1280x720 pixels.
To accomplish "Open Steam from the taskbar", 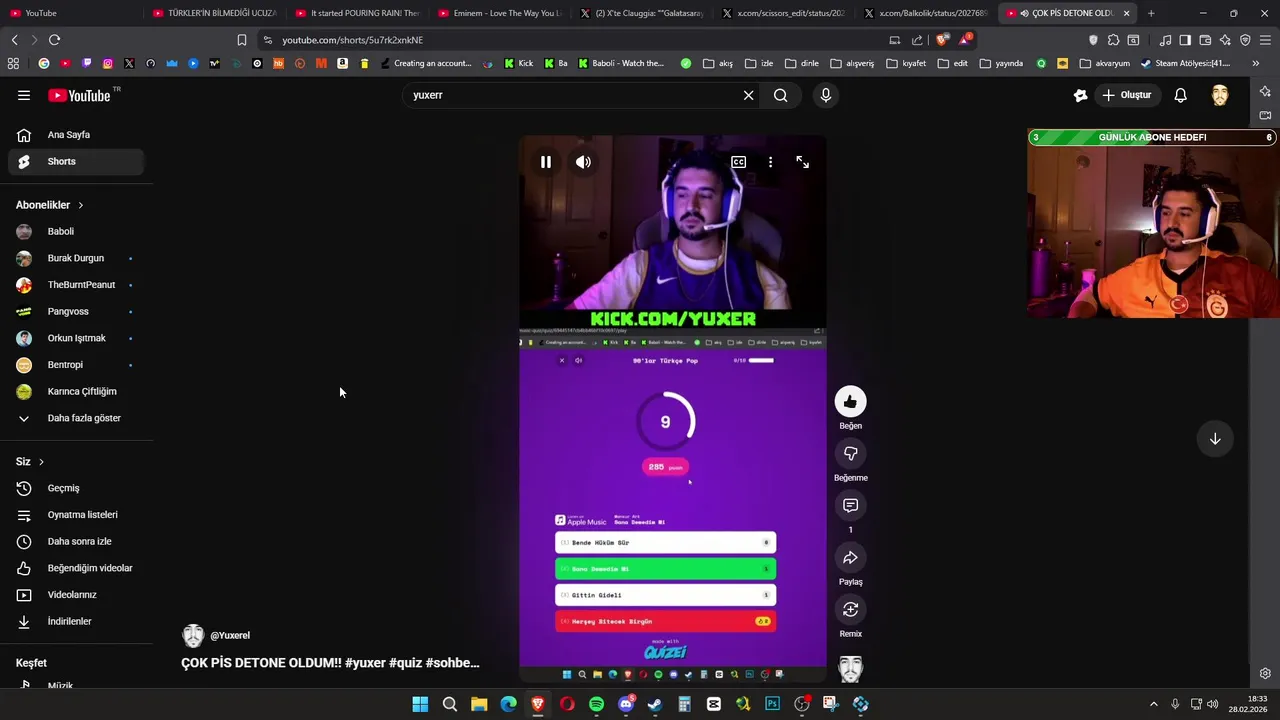I will (655, 704).
